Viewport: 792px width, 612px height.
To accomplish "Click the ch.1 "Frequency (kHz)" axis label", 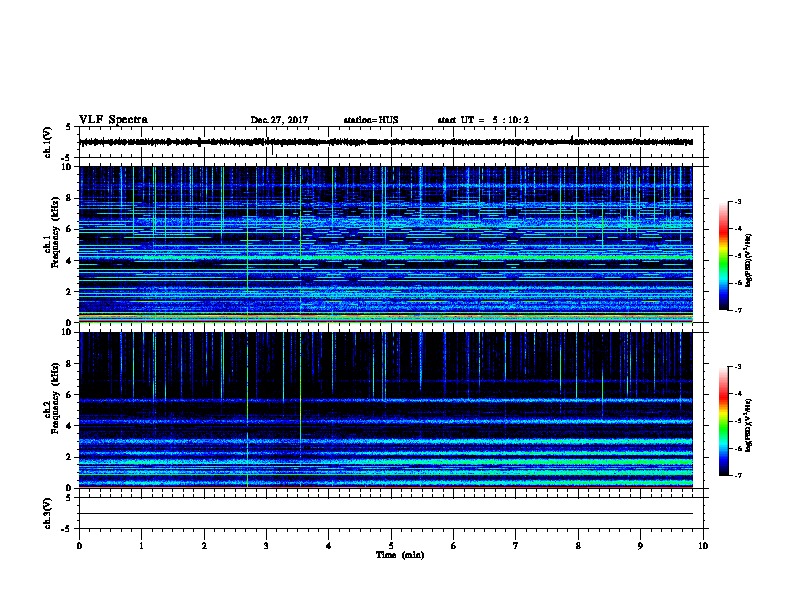I will (55, 232).
